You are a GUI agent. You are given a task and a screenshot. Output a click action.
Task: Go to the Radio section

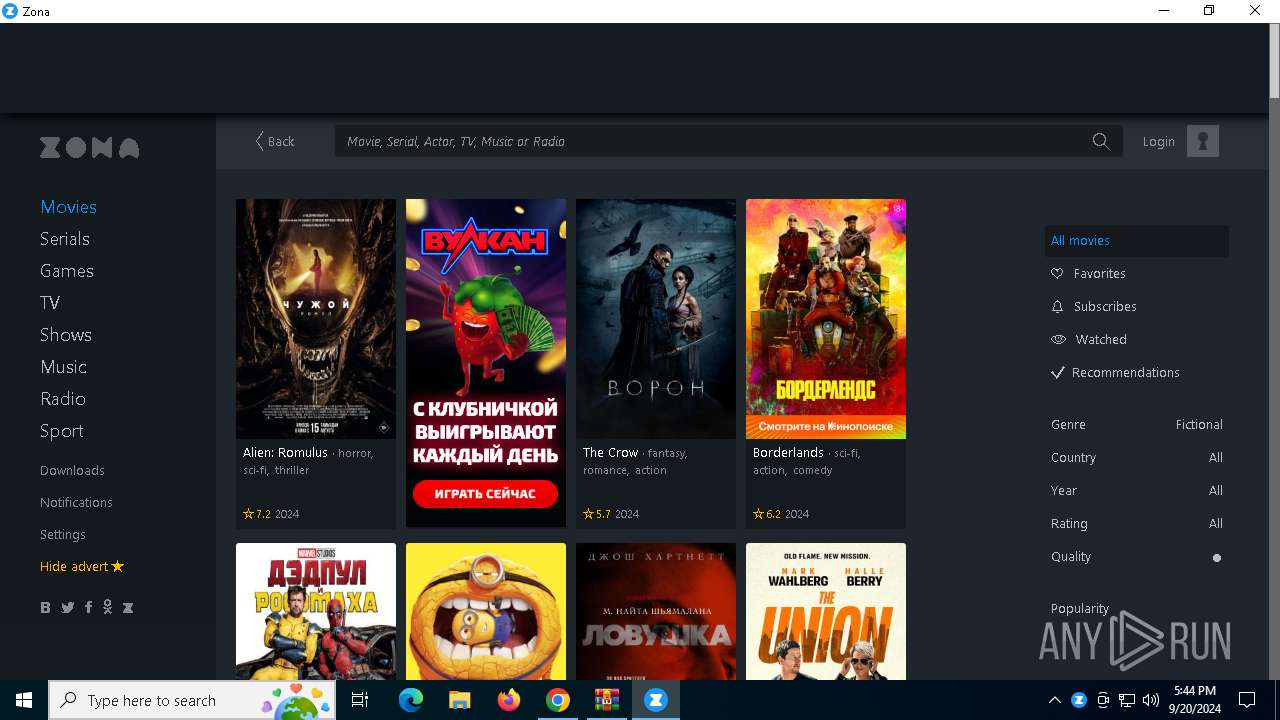pos(63,399)
